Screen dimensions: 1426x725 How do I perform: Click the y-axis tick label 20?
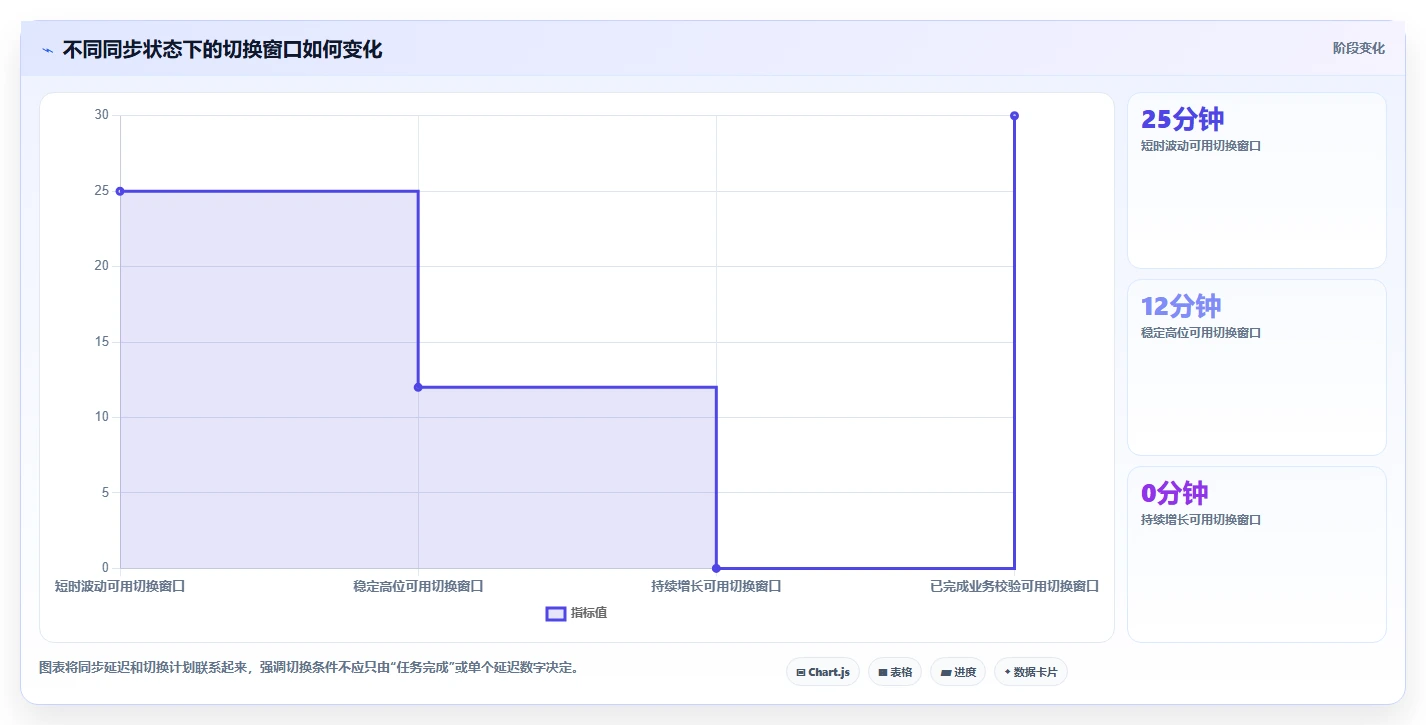coord(101,266)
